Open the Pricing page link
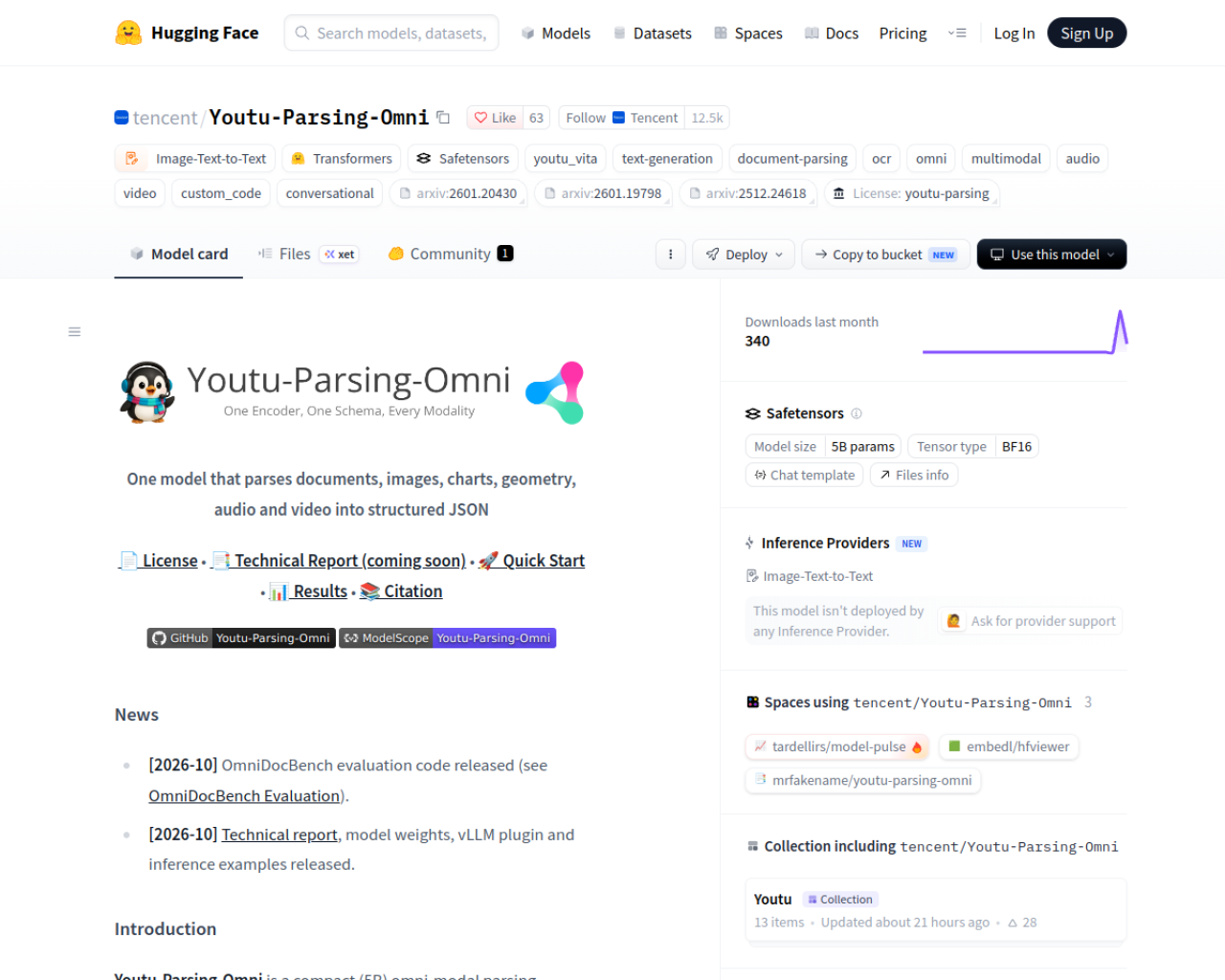 (x=903, y=33)
